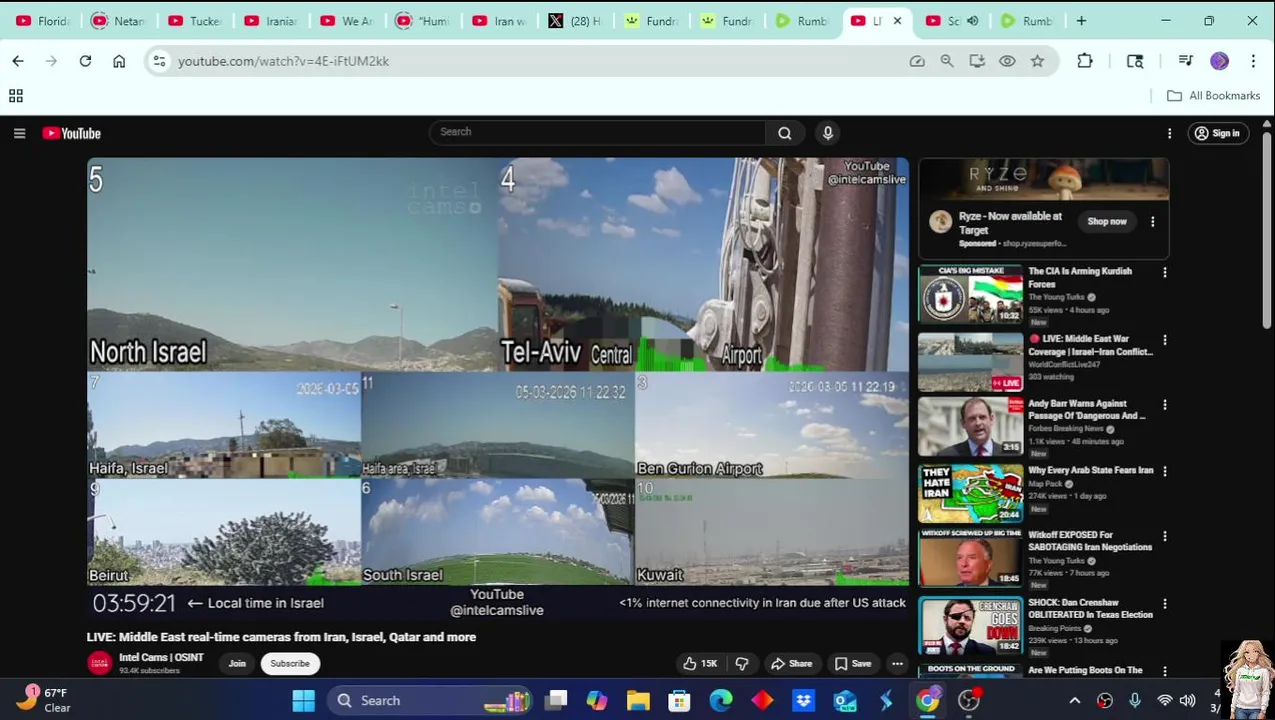Open volume control in system tray
The width and height of the screenshot is (1275, 720).
pyautogui.click(x=1187, y=701)
